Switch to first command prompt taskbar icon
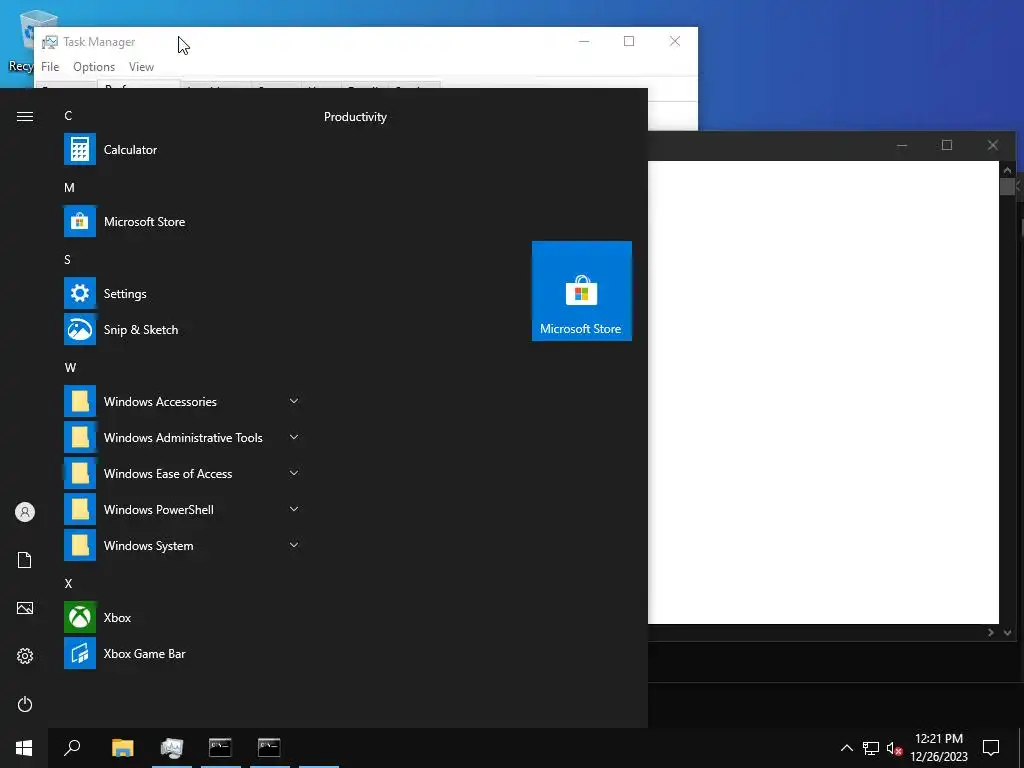This screenshot has width=1024, height=768. (x=220, y=748)
